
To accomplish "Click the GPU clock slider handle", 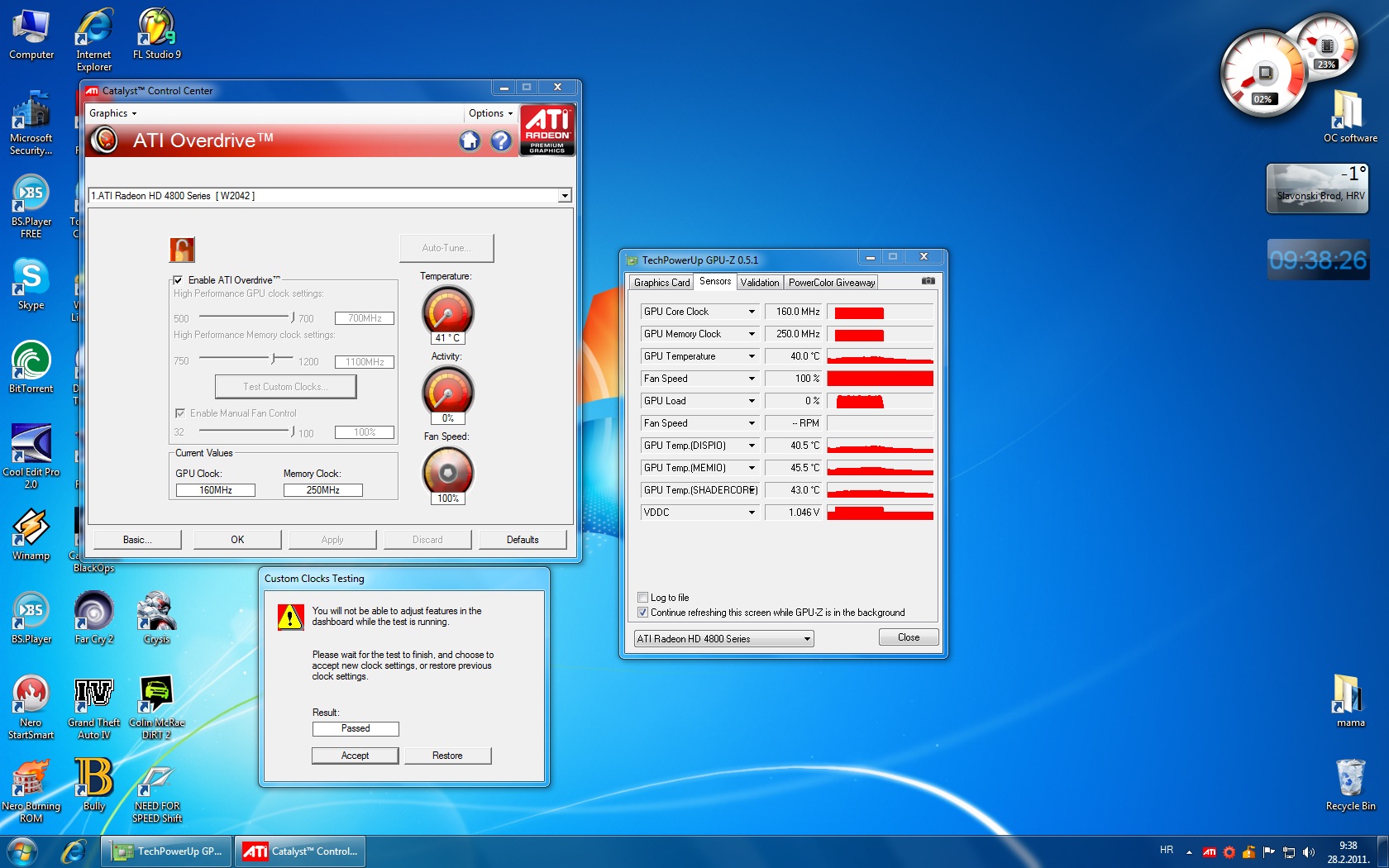I will (x=293, y=317).
